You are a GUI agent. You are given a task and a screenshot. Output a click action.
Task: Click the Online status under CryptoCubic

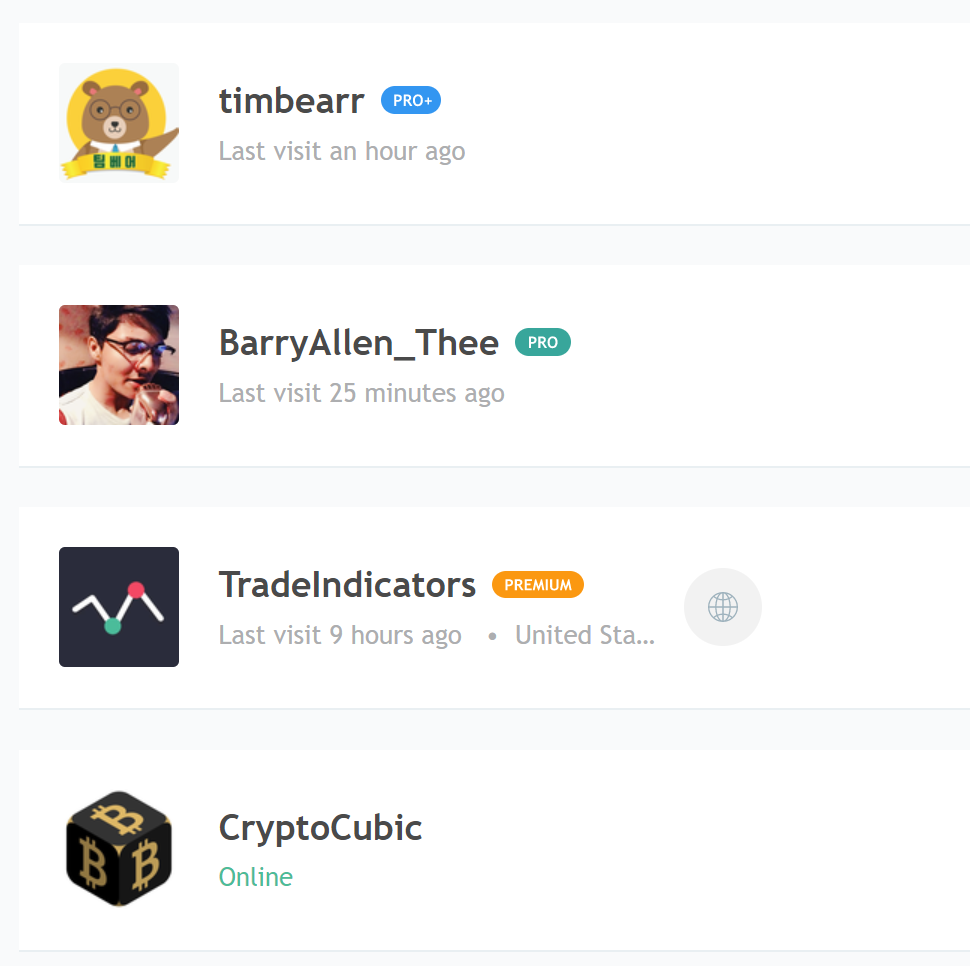click(x=255, y=876)
